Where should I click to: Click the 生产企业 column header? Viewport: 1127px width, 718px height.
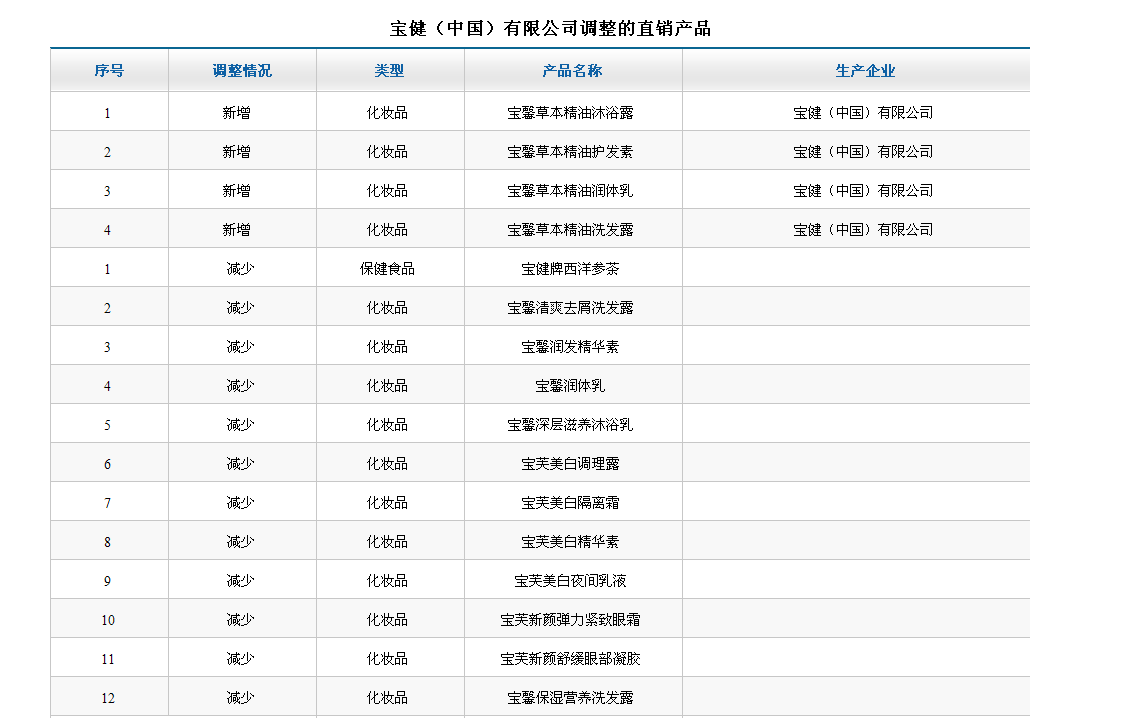pyautogui.click(x=865, y=71)
